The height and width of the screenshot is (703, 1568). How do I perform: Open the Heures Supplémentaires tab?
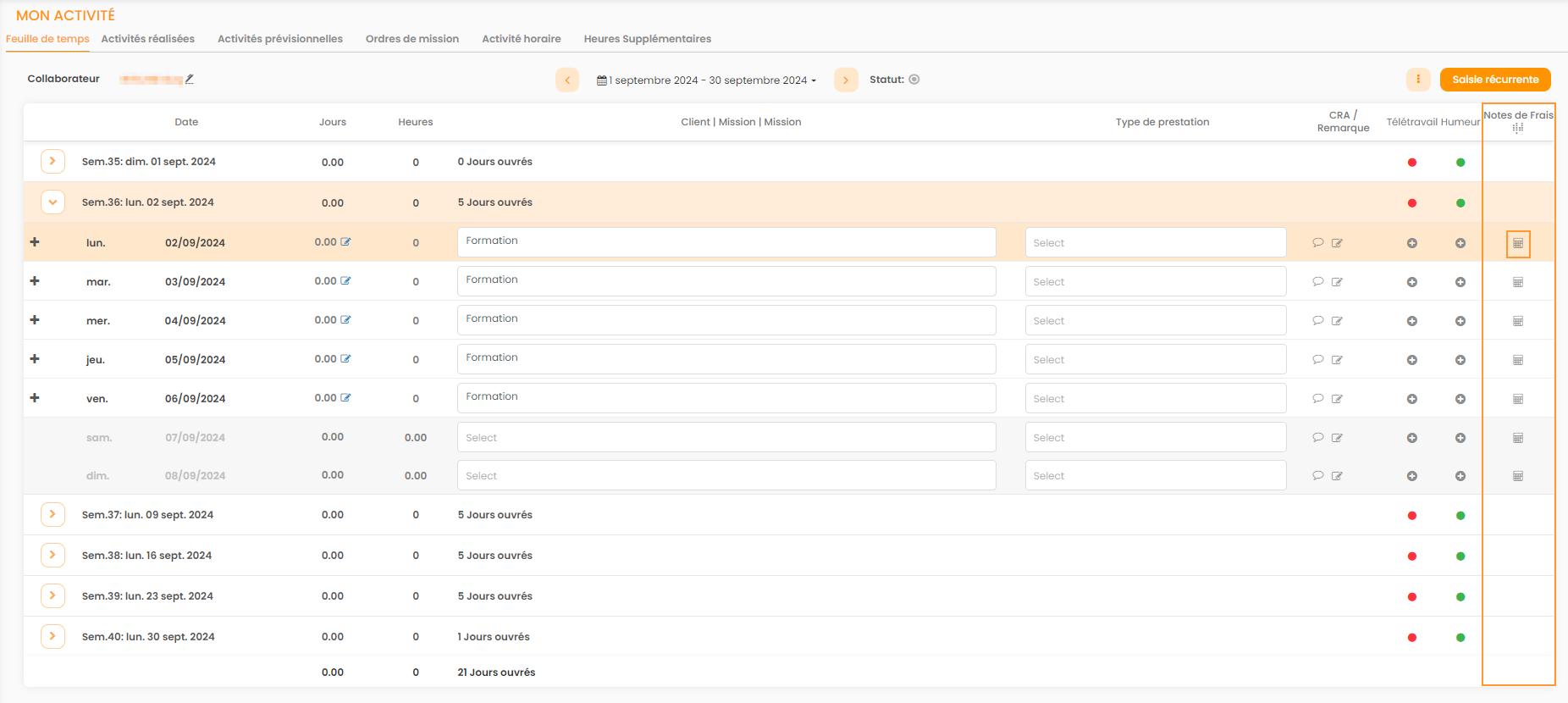pyautogui.click(x=647, y=39)
